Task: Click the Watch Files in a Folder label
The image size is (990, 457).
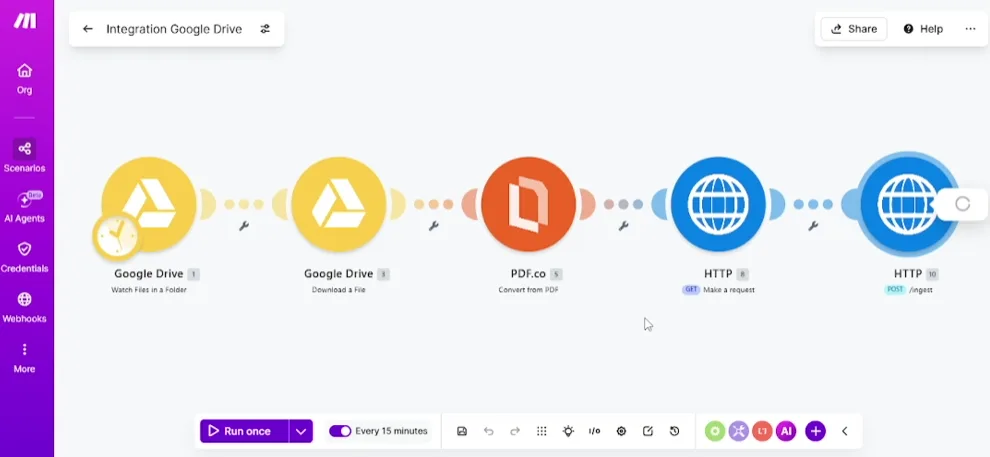Action: (149, 290)
